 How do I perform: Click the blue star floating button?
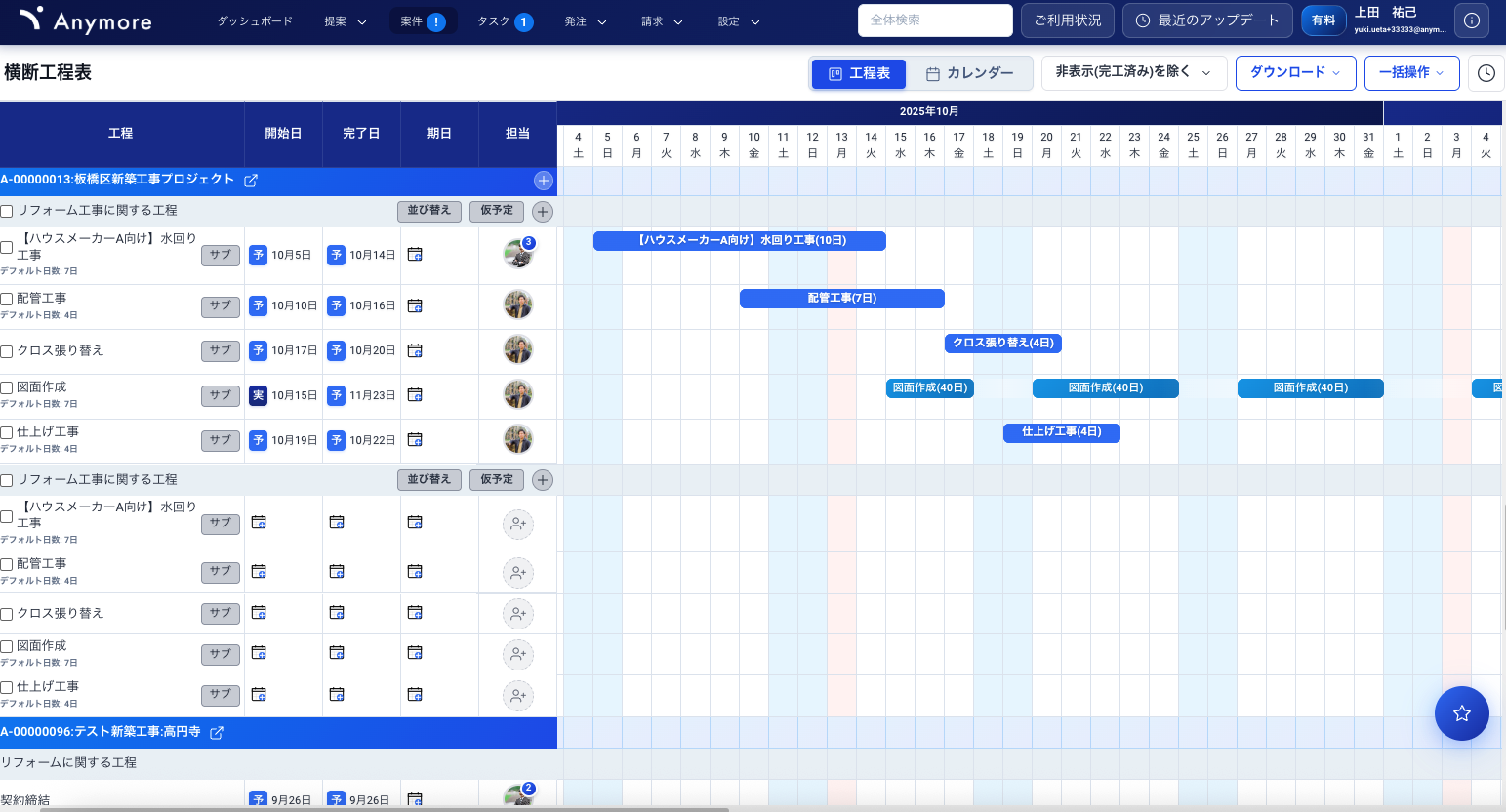pyautogui.click(x=1461, y=713)
